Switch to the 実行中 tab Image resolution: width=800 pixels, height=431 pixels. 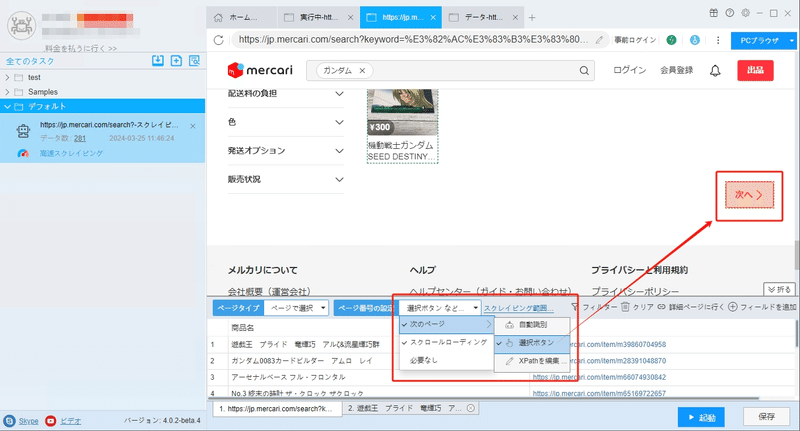point(317,17)
